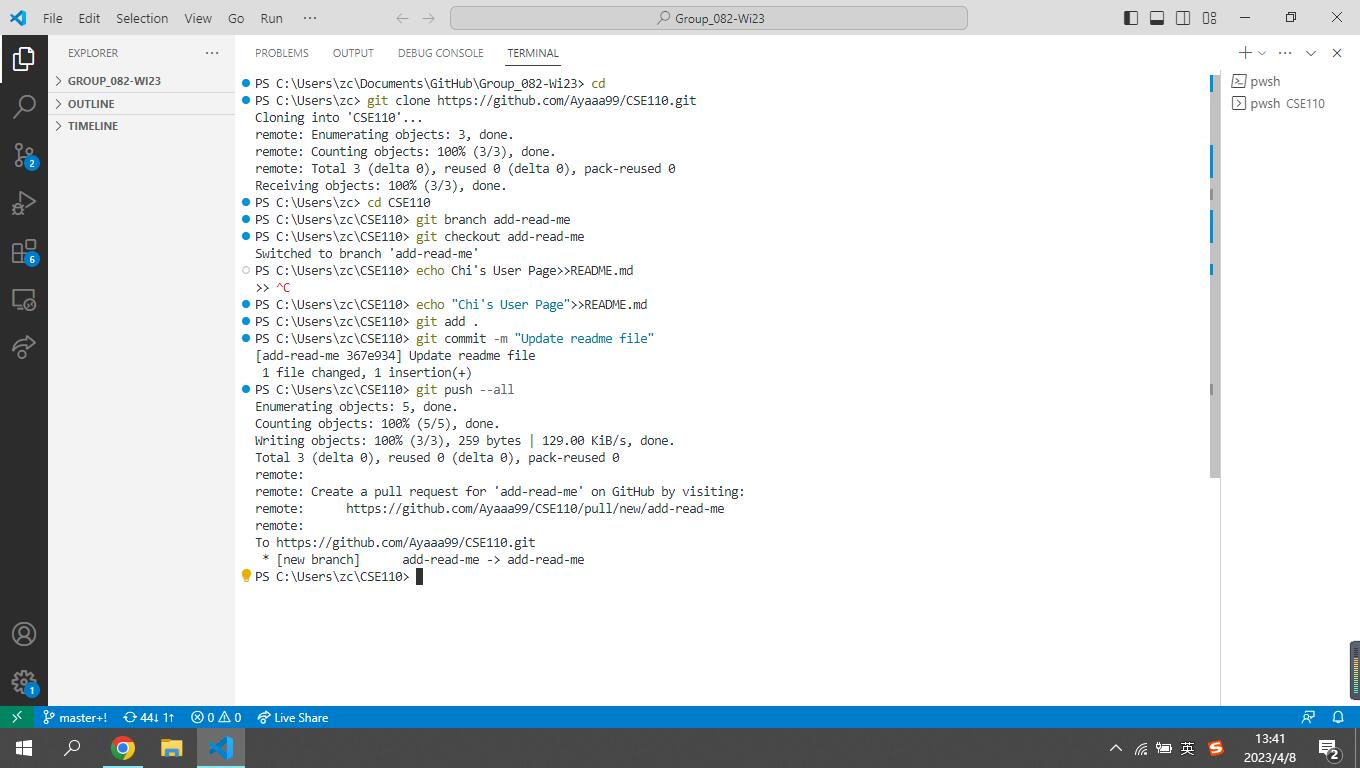Open the Edit menu
Image resolution: width=1360 pixels, height=768 pixels.
(89, 18)
